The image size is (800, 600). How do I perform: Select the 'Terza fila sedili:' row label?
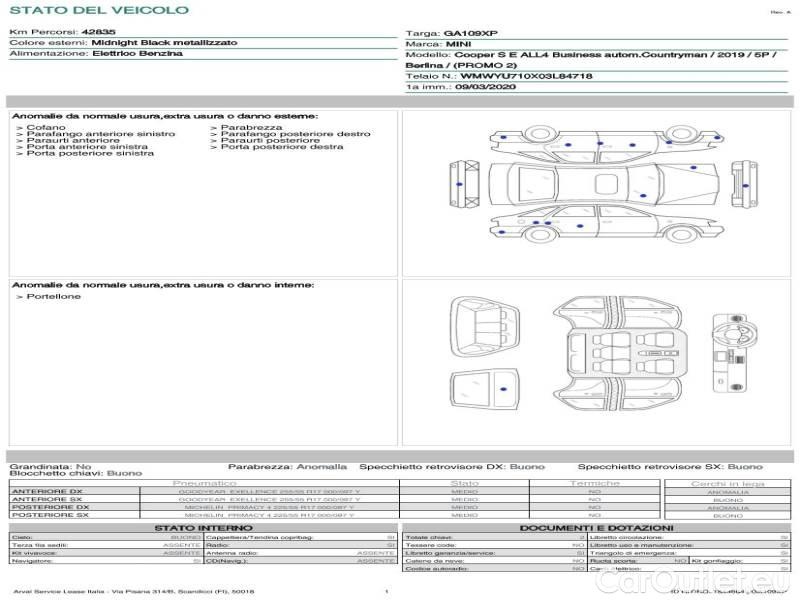pyautogui.click(x=40, y=545)
